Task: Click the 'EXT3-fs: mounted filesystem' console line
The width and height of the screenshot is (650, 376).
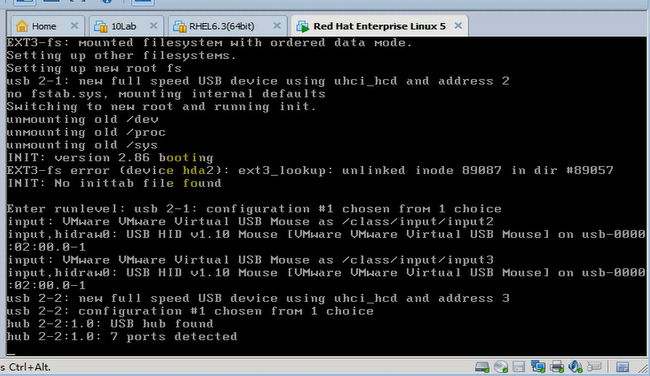Action: click(x=209, y=43)
